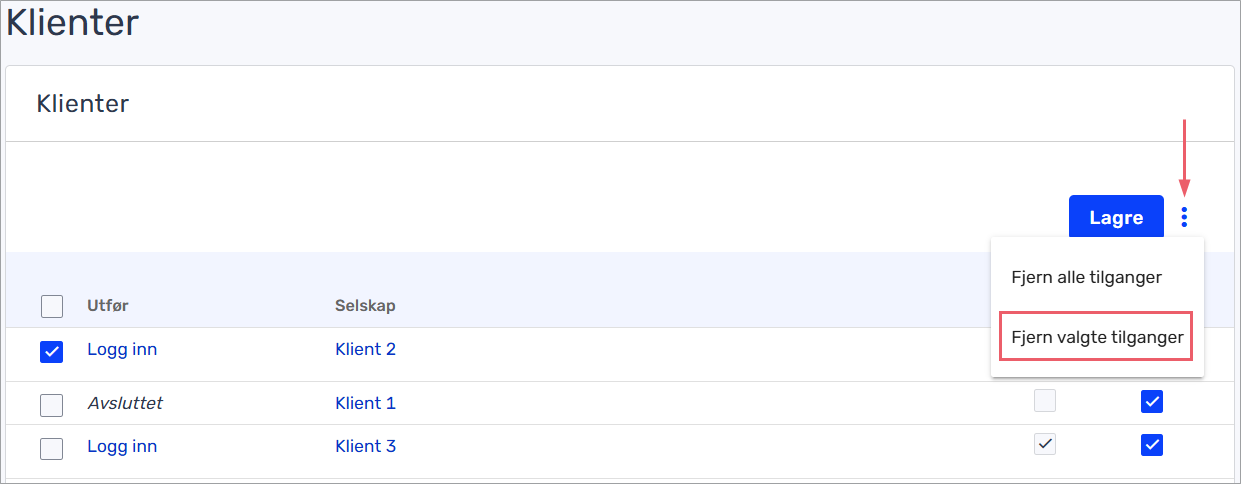
Task: Click Logg inn link for Klient 2
Action: 122,350
